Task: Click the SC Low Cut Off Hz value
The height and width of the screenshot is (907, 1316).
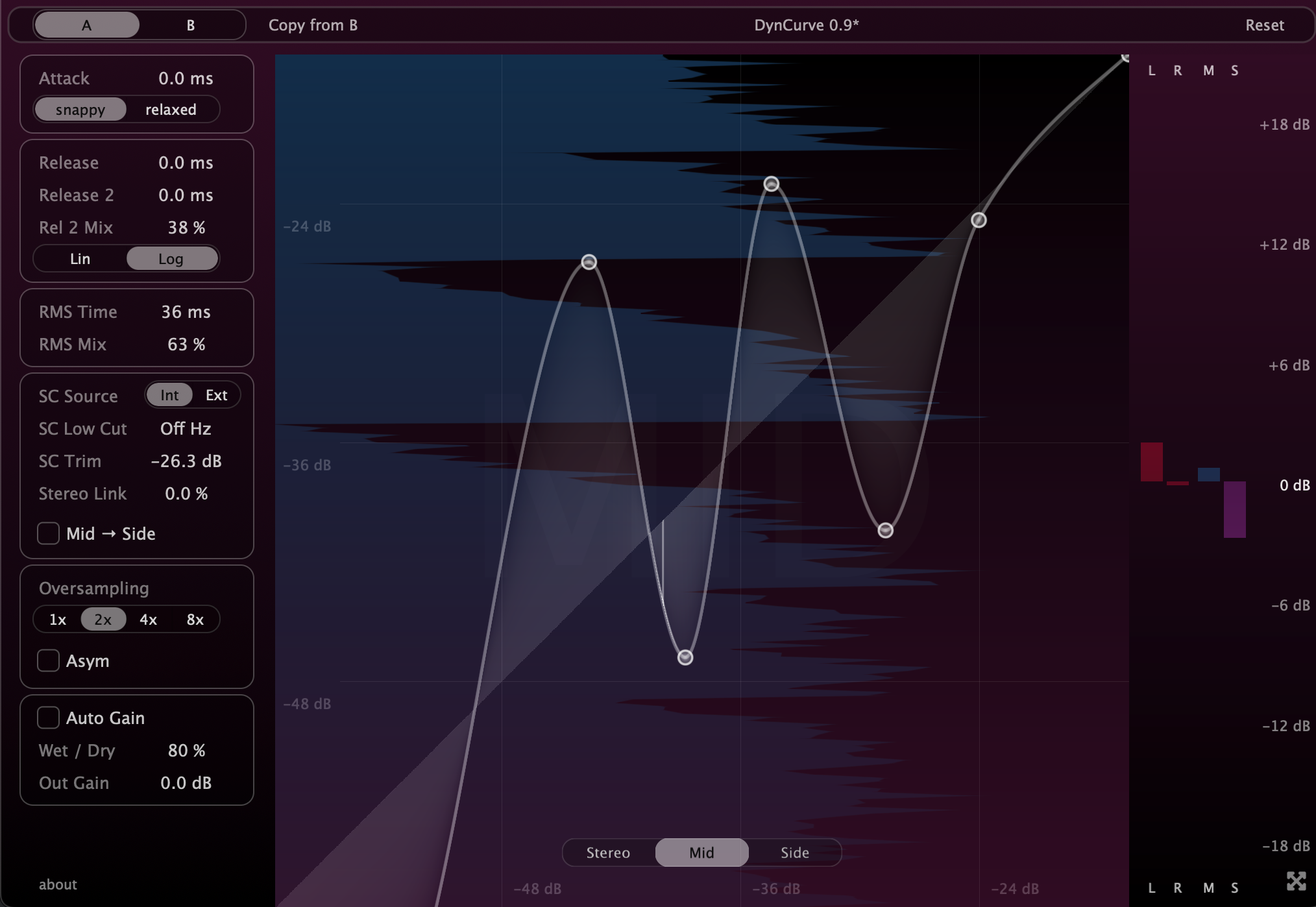Action: tap(186, 429)
